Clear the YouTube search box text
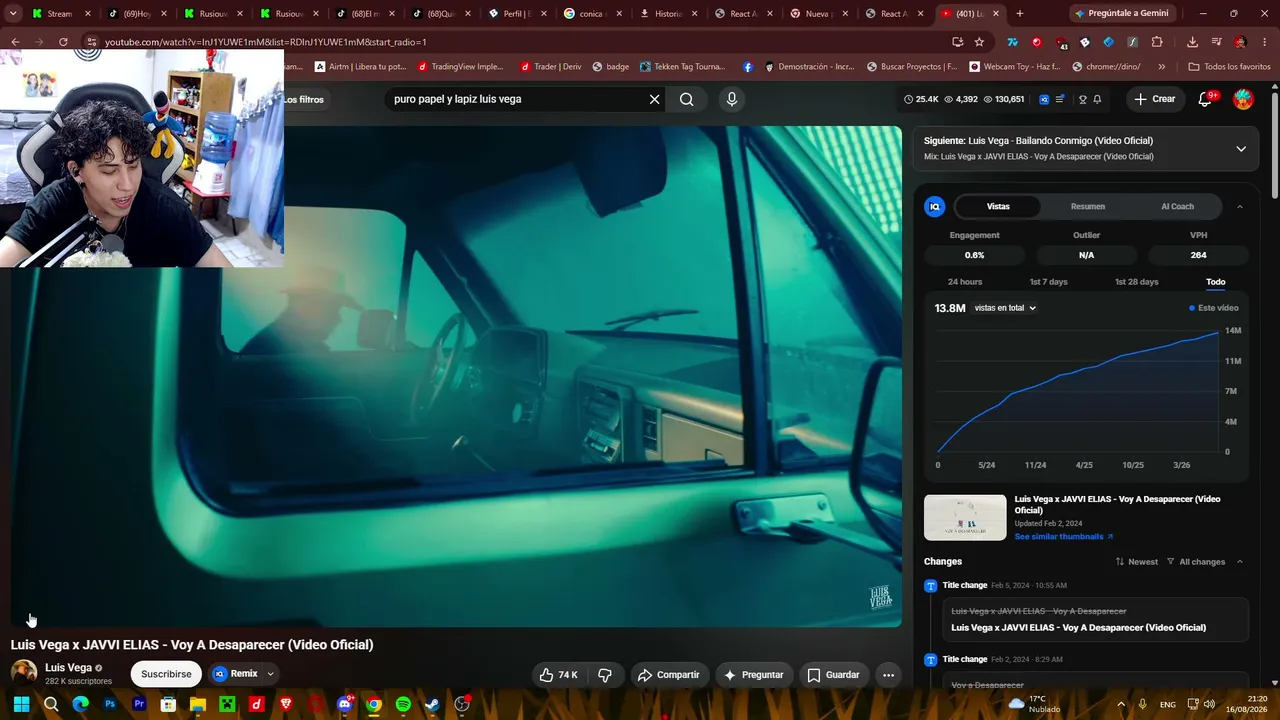This screenshot has height=720, width=1280. coord(655,100)
